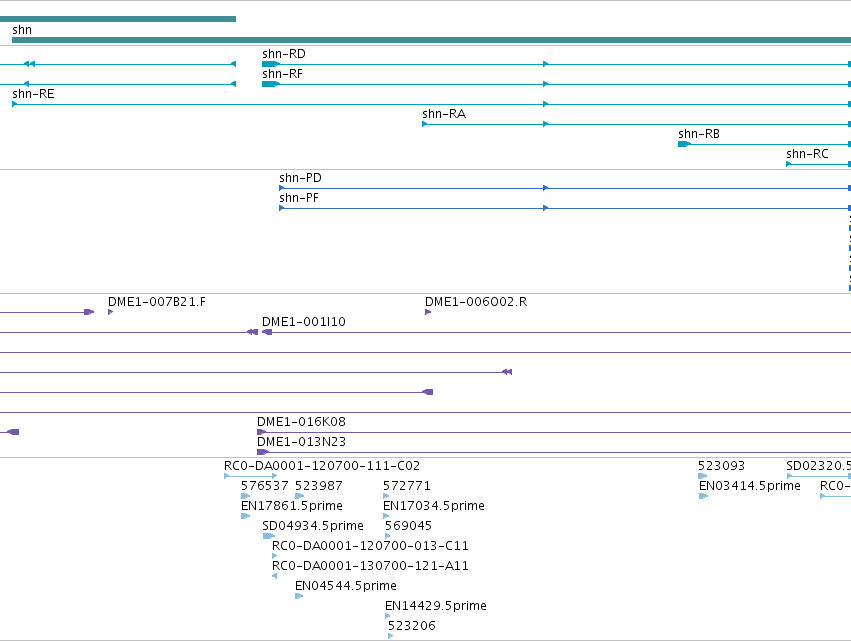Select the EN14429.5prime label
This screenshot has height=641, width=851.
pyautogui.click(x=436, y=606)
